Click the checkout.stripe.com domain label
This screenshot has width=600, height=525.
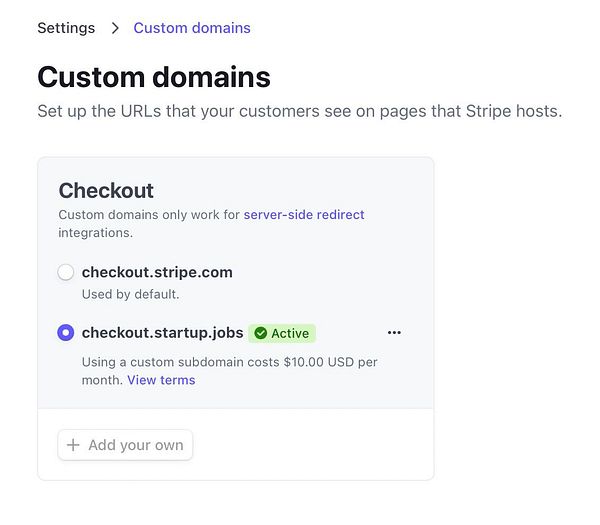click(157, 272)
